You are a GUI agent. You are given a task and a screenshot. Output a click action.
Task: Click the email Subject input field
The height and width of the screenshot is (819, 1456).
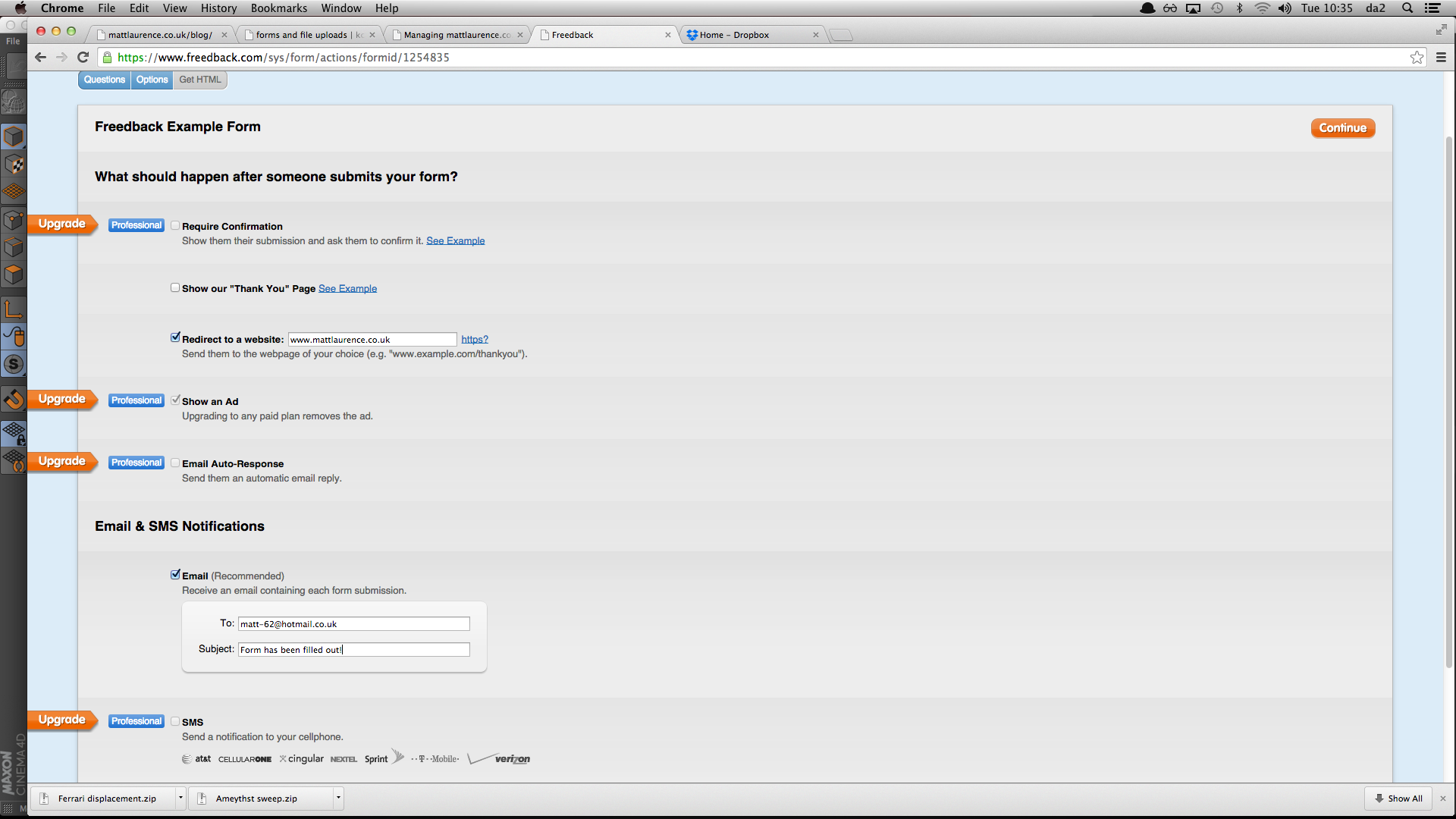353,650
